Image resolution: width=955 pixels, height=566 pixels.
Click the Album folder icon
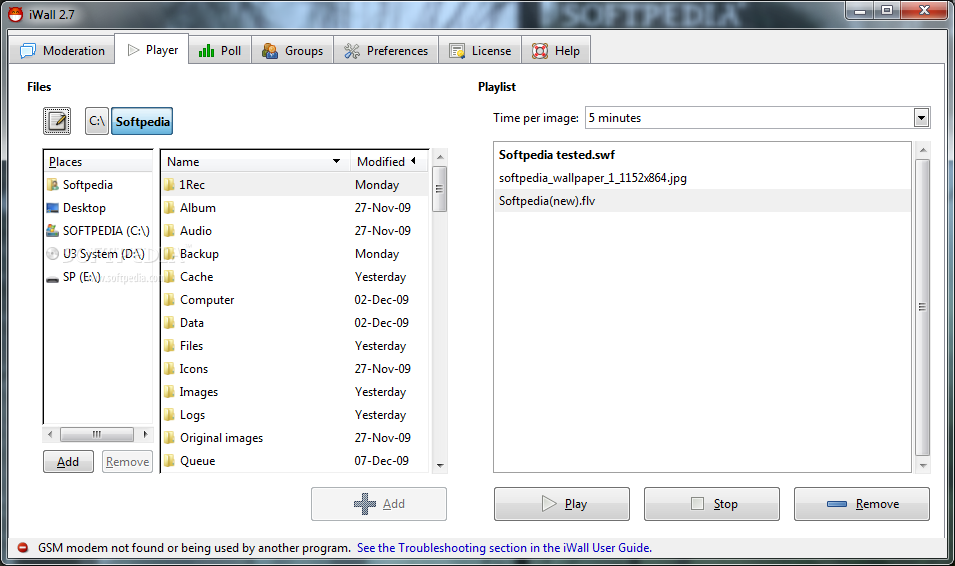click(169, 208)
